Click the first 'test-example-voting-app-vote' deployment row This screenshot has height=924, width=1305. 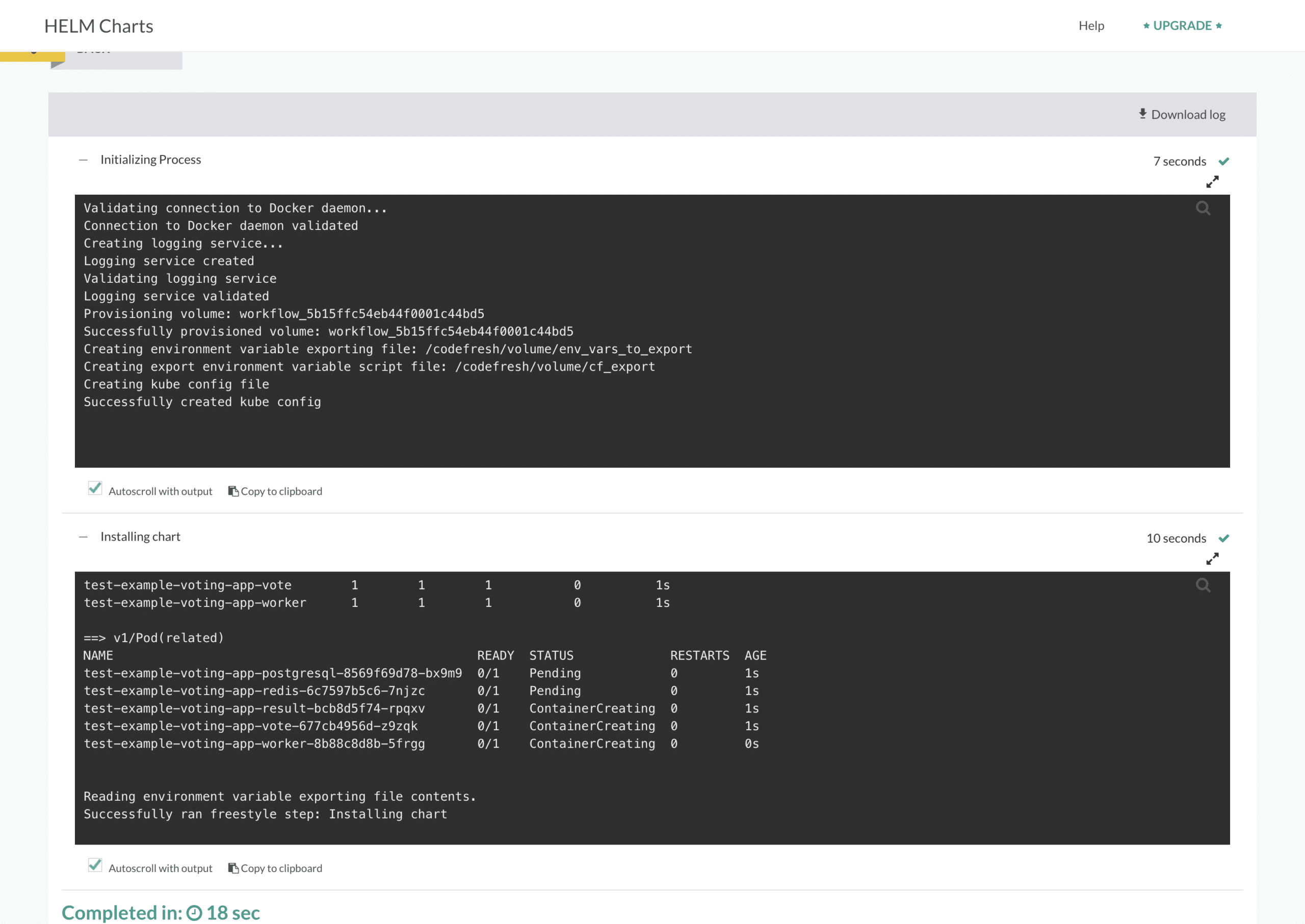(377, 585)
